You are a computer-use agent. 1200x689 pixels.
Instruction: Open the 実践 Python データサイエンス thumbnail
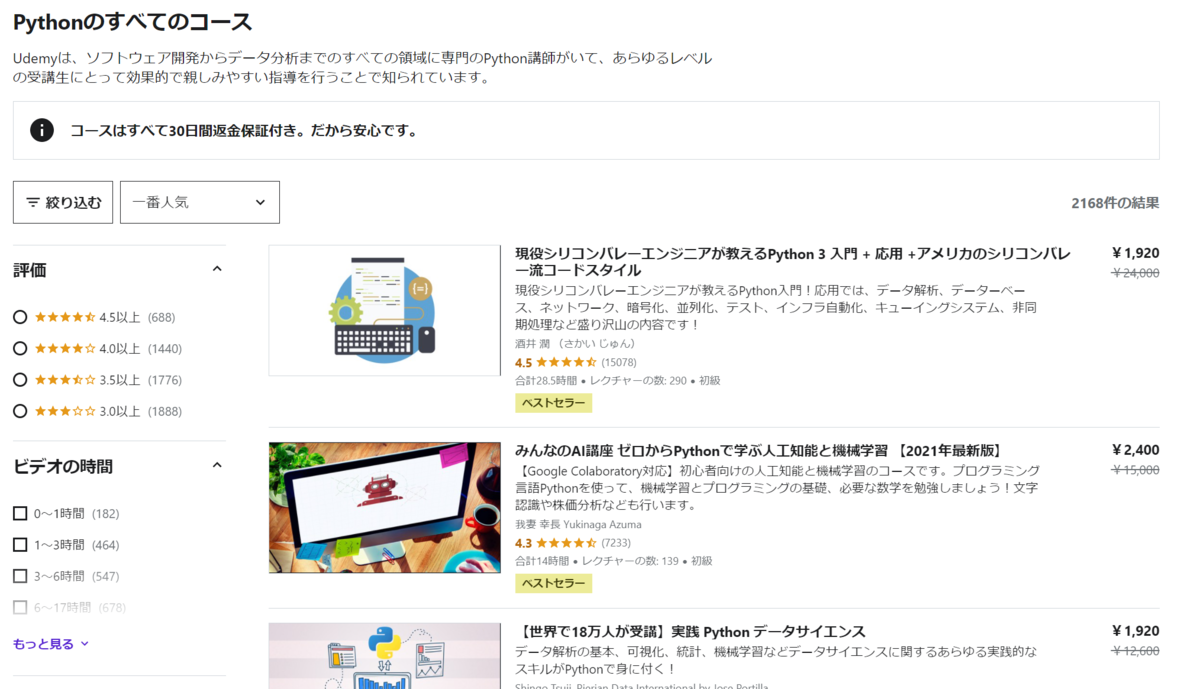pos(385,656)
